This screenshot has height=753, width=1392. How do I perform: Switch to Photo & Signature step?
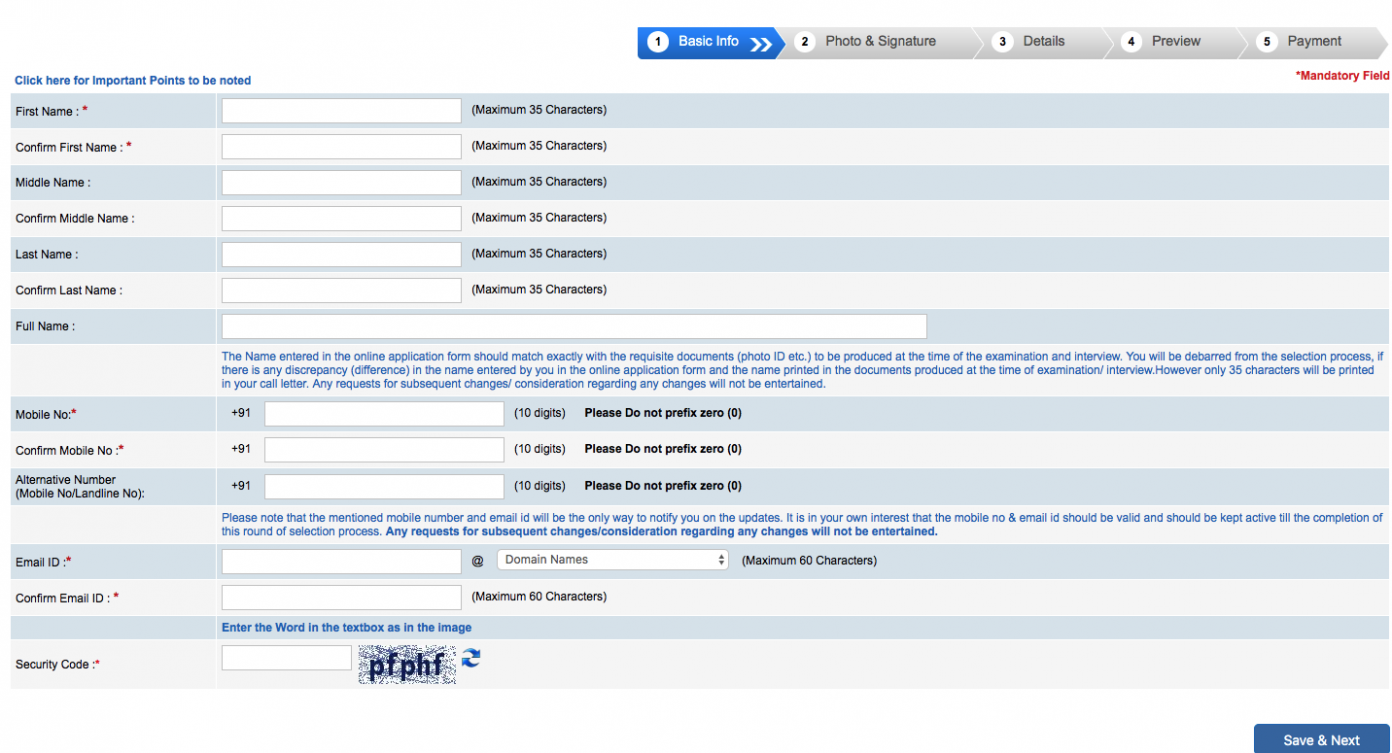(x=879, y=42)
